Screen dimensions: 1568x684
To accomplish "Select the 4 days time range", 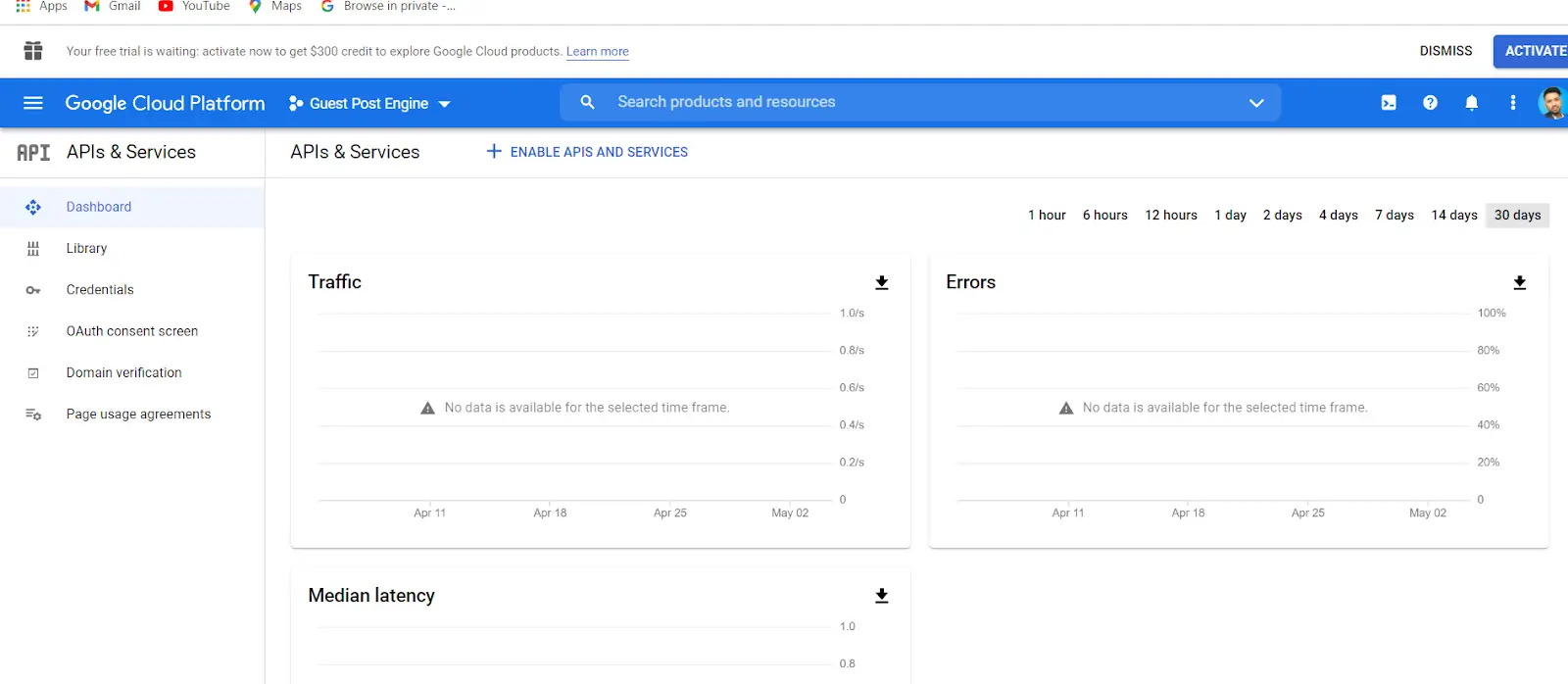I will (1338, 216).
